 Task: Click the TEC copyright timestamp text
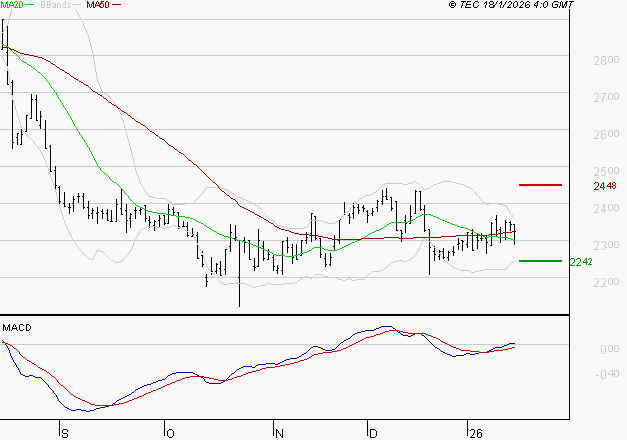[511, 5]
